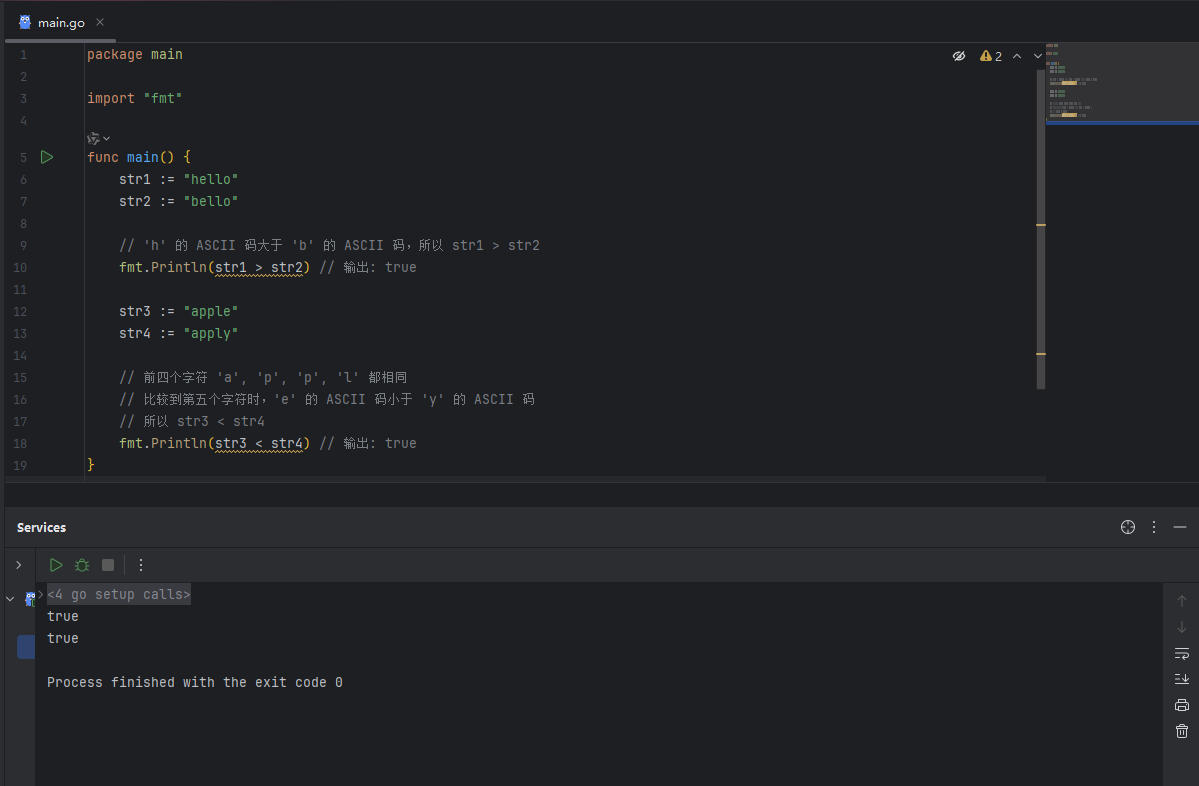Stop the running process
Screen dimensions: 1199x786
(108, 565)
